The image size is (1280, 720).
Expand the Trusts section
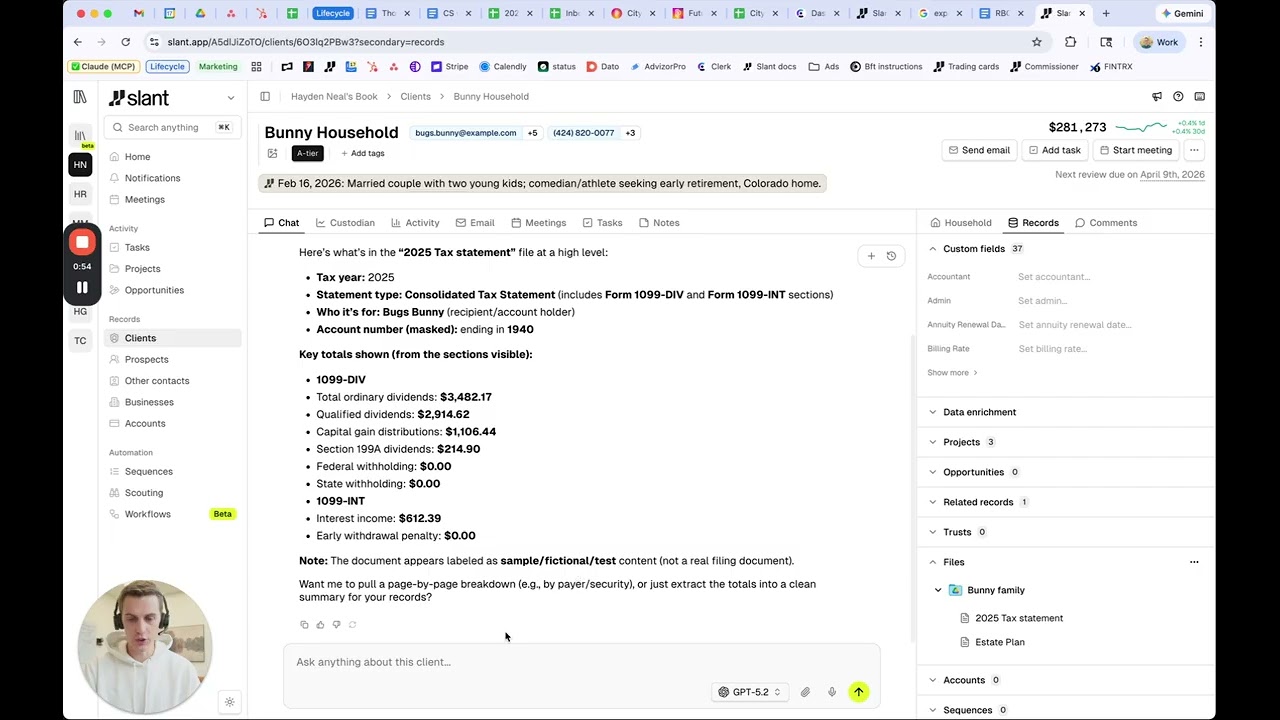[933, 532]
